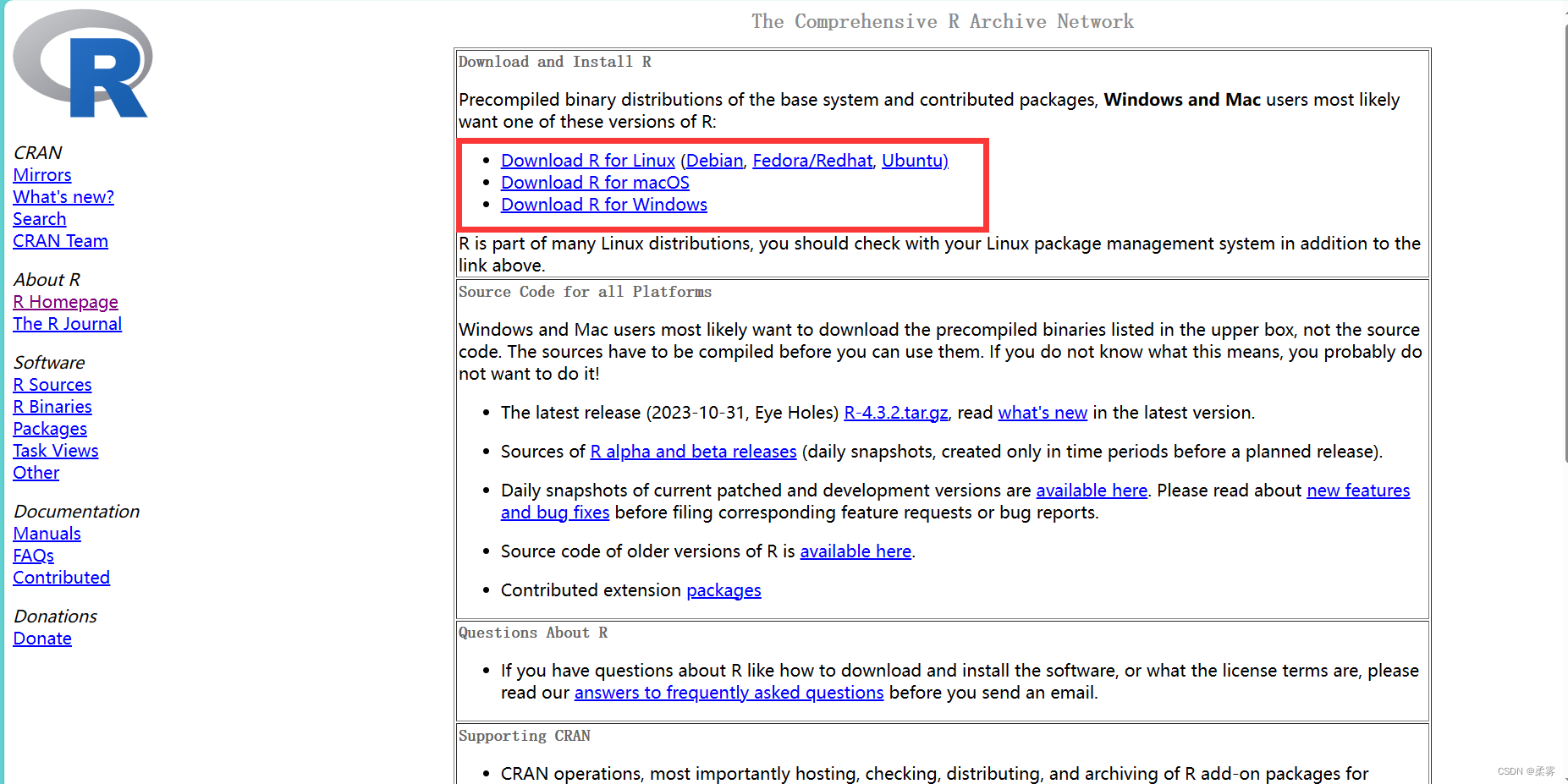
Task: Click the About R sidebar heading
Action: point(47,280)
